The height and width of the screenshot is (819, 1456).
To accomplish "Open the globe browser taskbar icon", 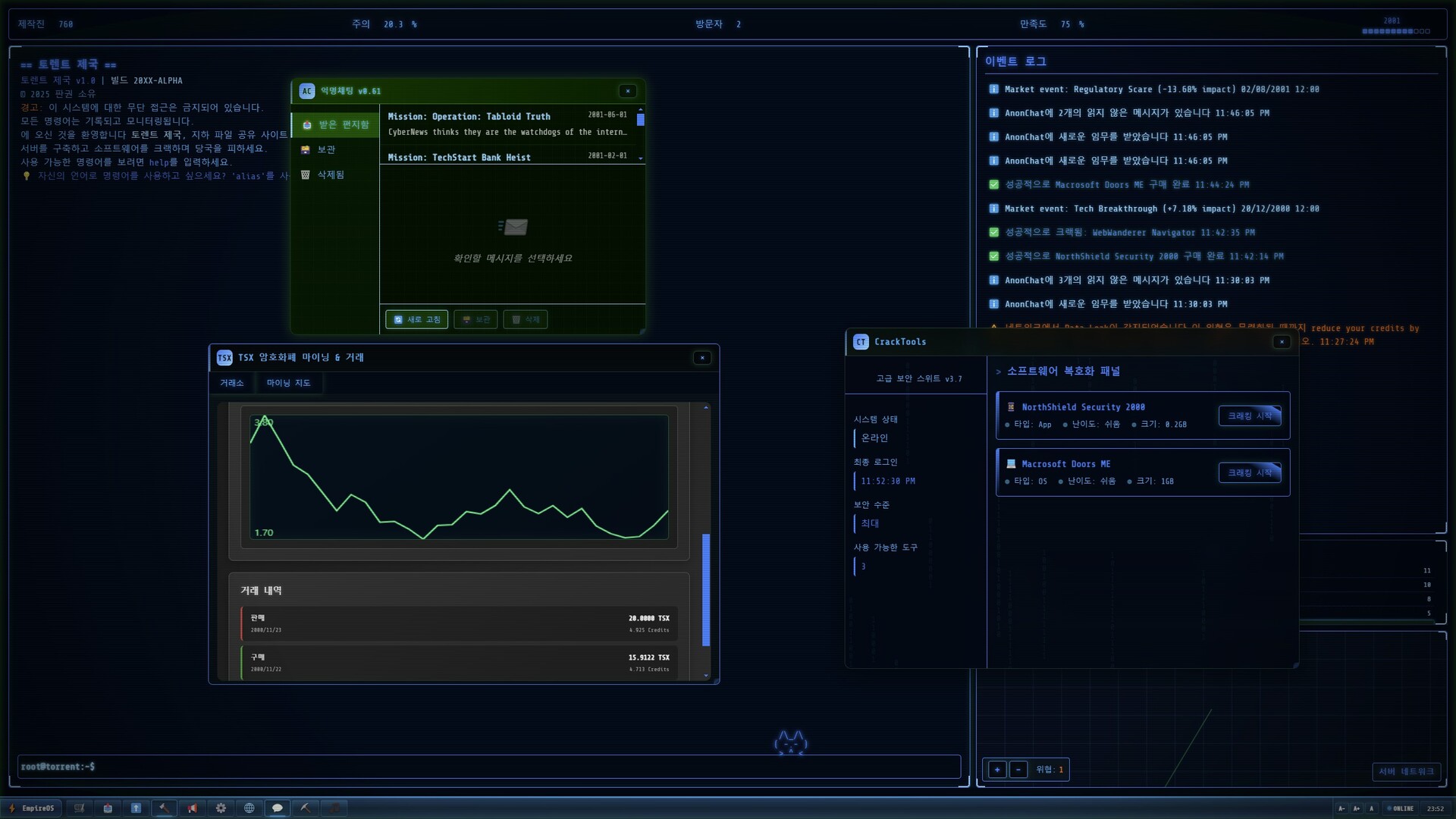I will 249,808.
